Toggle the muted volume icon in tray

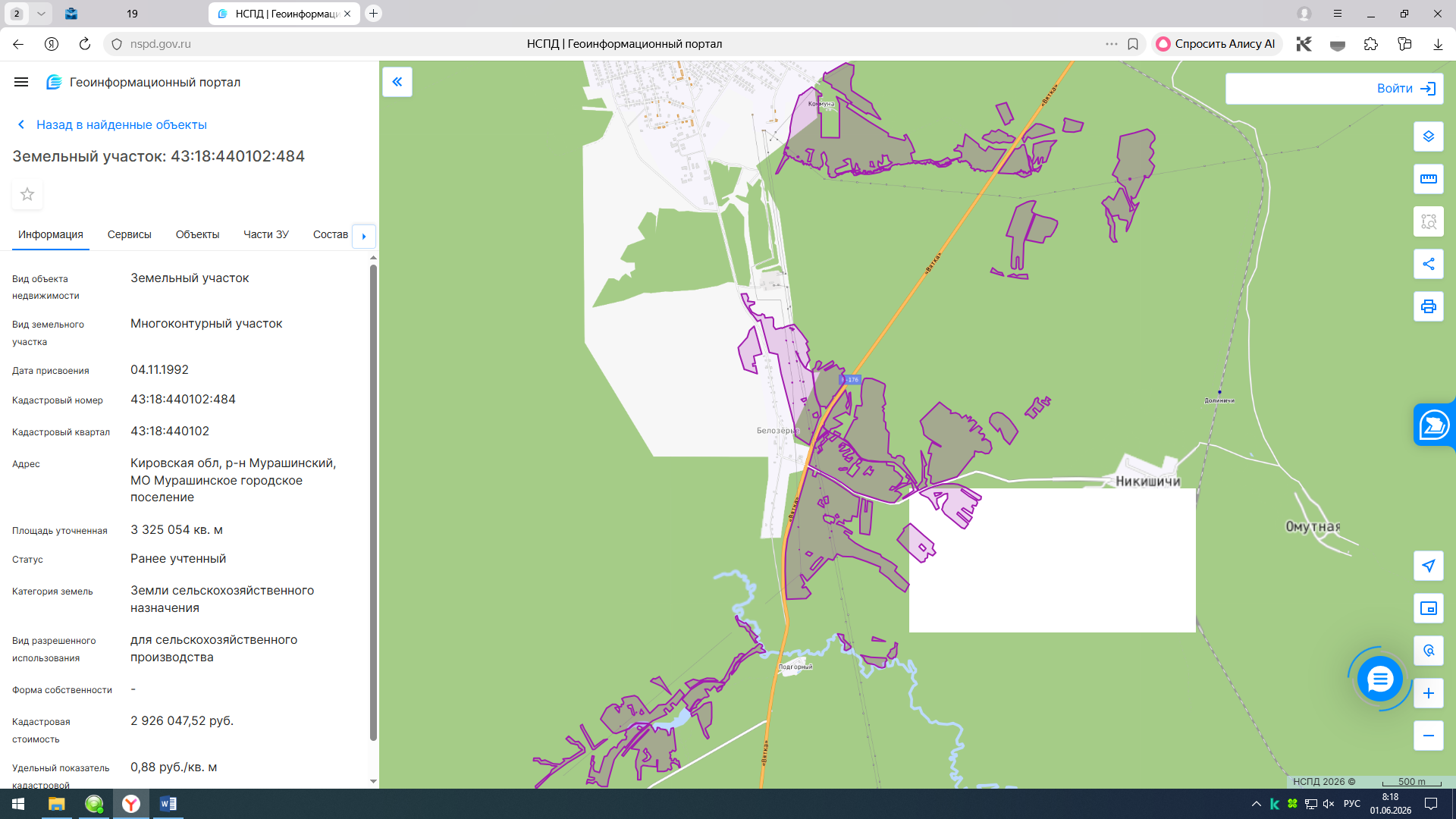[x=1328, y=804]
